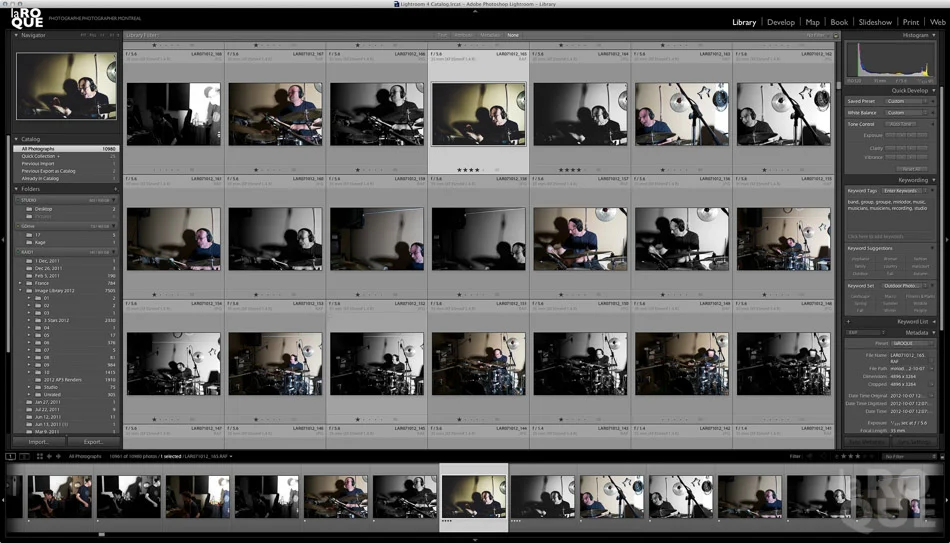This screenshot has width=950, height=543.
Task: Collapse the Folders panel
Action: click(x=16, y=189)
